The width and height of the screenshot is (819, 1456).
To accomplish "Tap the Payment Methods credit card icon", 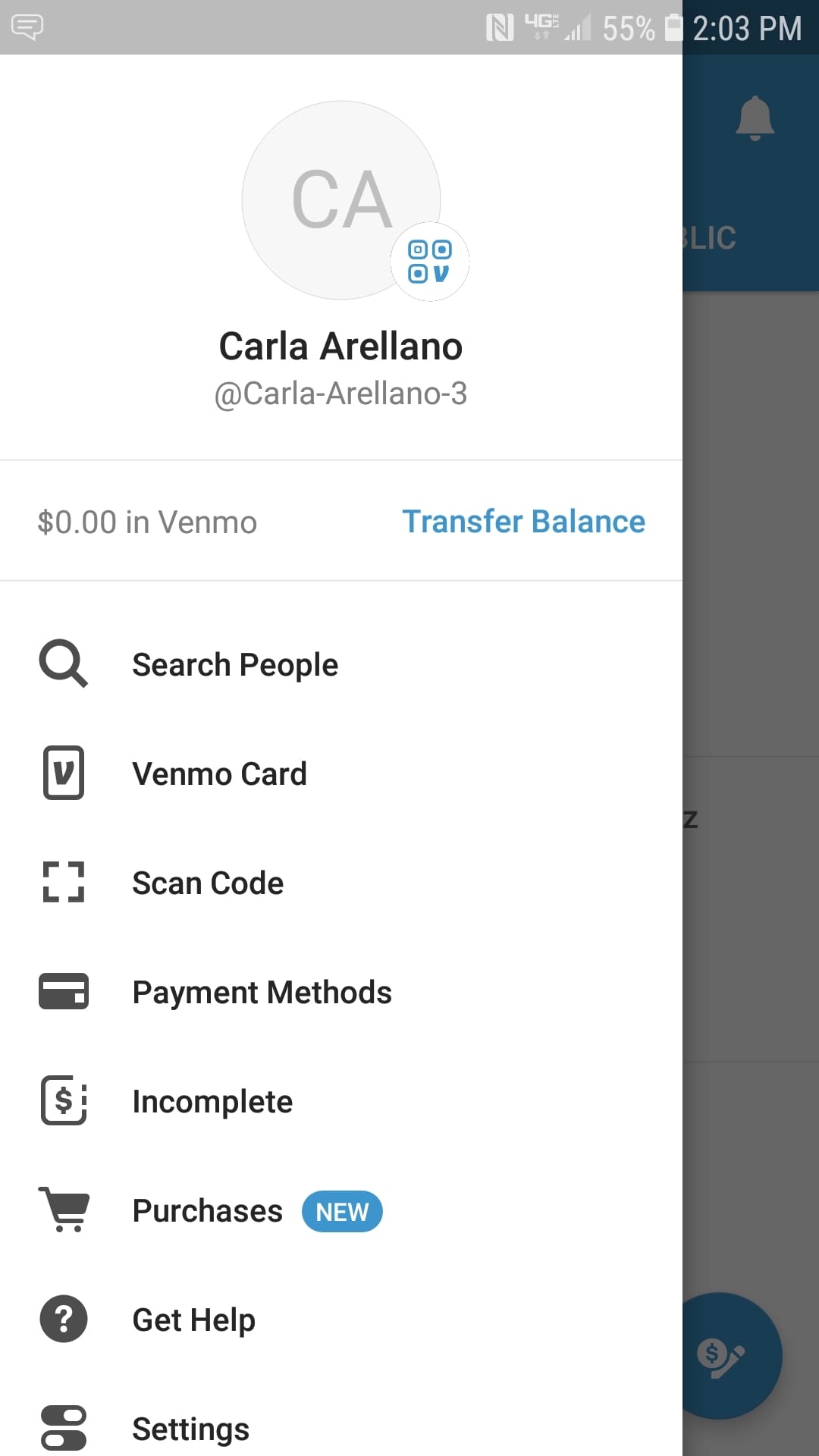I will (x=64, y=991).
